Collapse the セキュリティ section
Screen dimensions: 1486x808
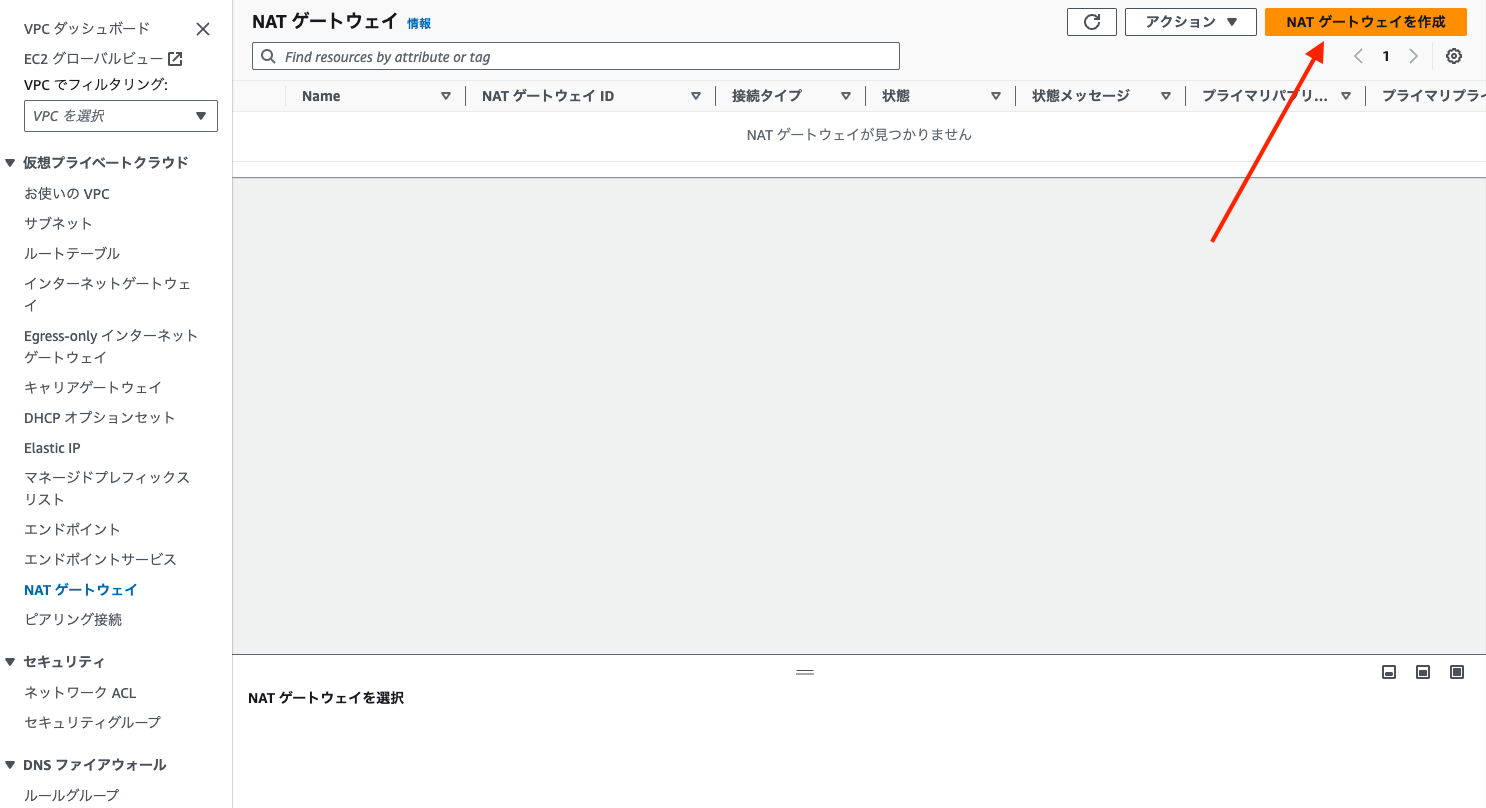click(x=10, y=661)
